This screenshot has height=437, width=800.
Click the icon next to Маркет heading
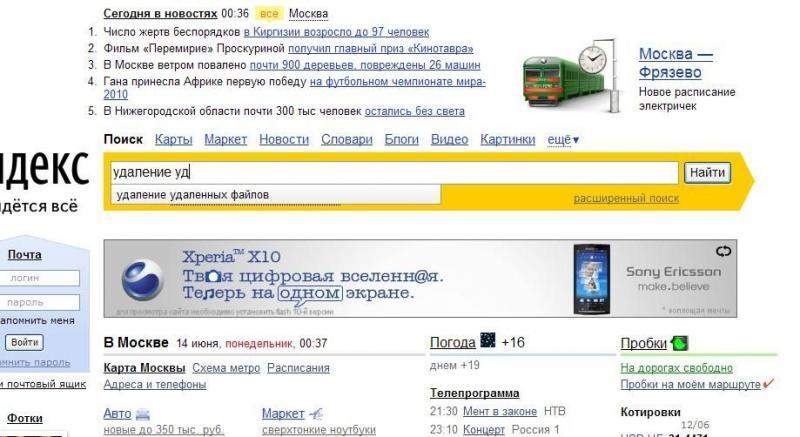click(316, 414)
